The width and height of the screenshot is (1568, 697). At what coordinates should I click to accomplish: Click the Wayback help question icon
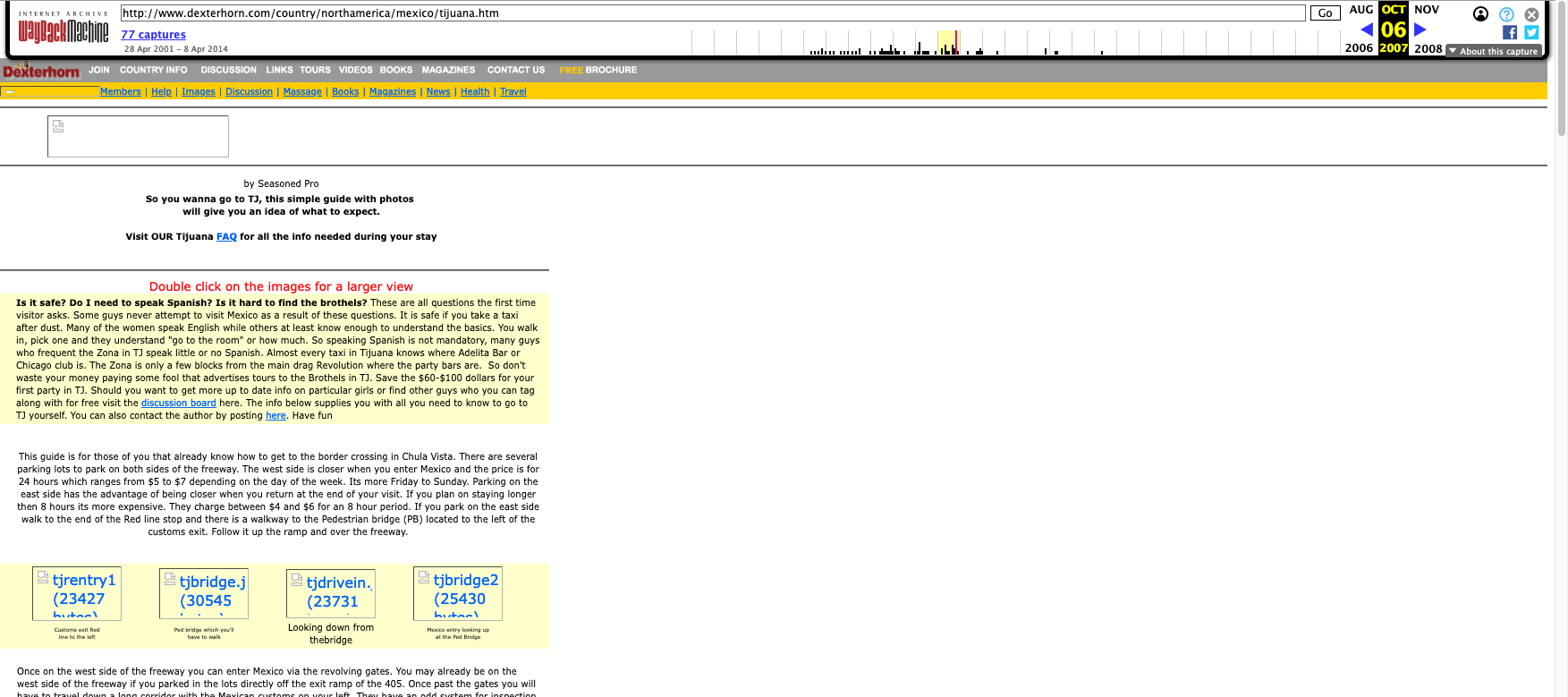click(1506, 14)
